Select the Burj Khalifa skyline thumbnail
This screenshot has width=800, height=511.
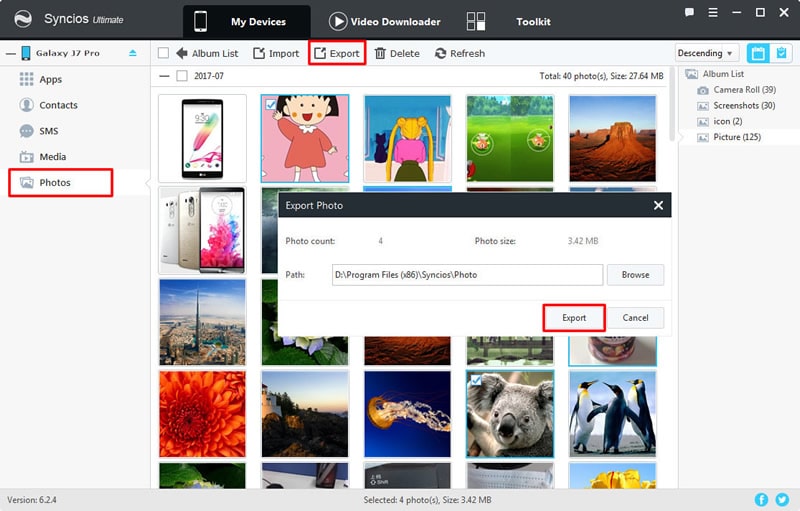203,322
